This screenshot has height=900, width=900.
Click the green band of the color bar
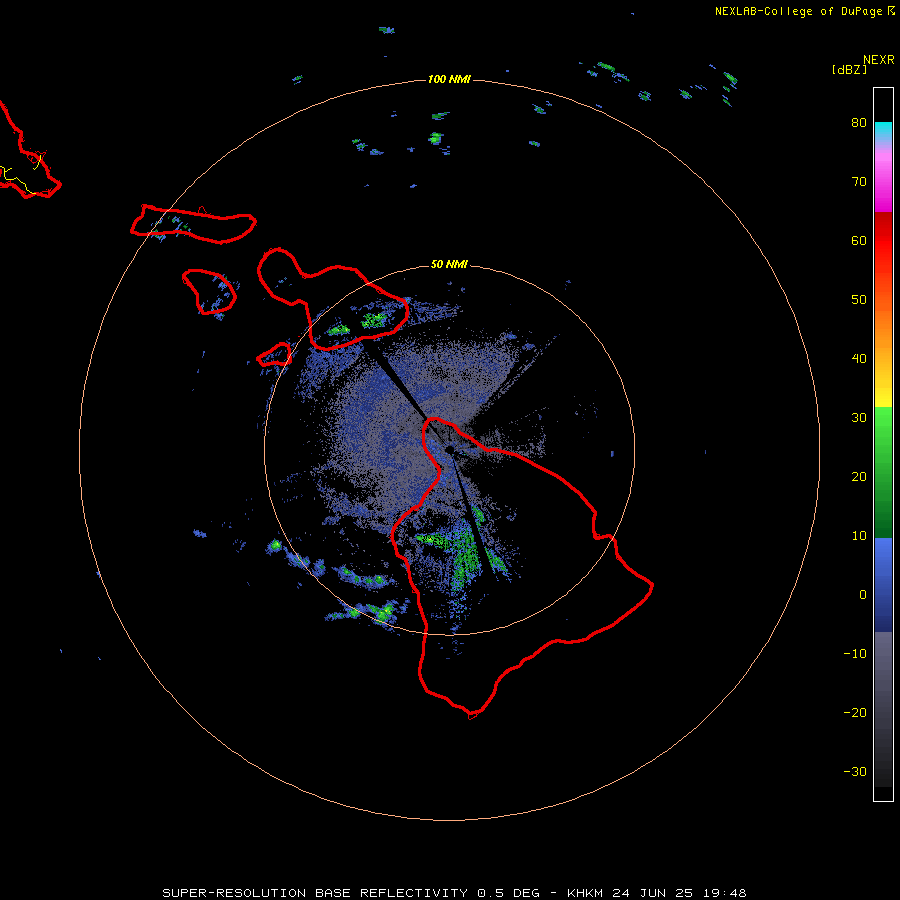point(883,472)
